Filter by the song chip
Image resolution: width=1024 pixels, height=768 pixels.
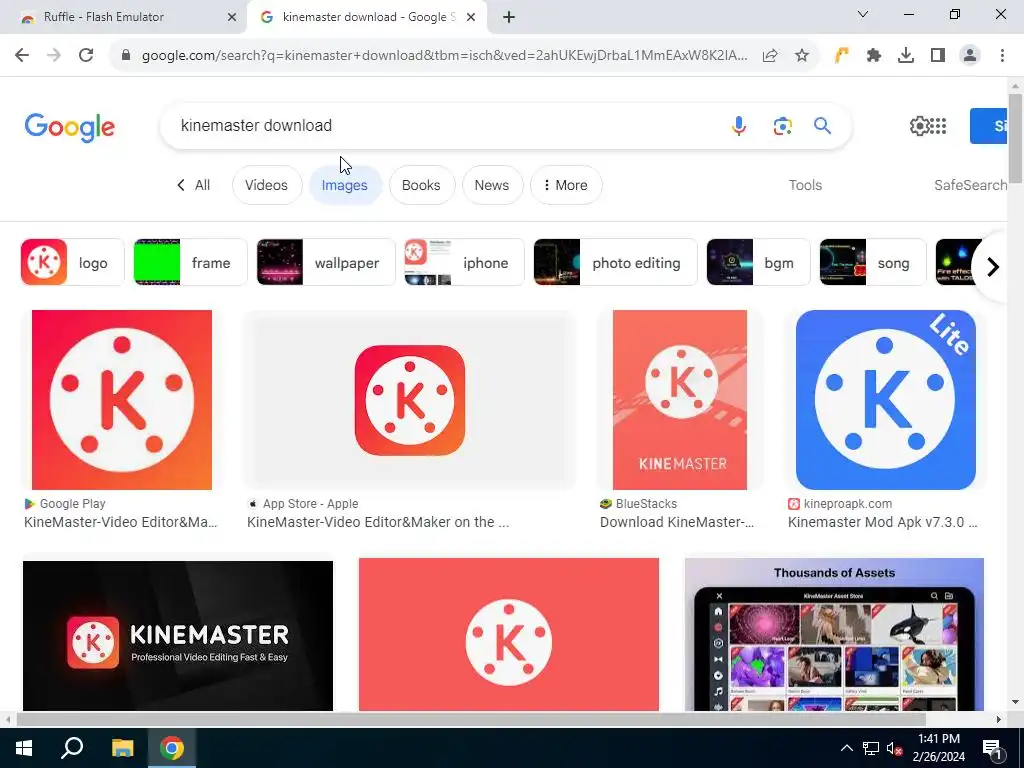[x=872, y=263]
